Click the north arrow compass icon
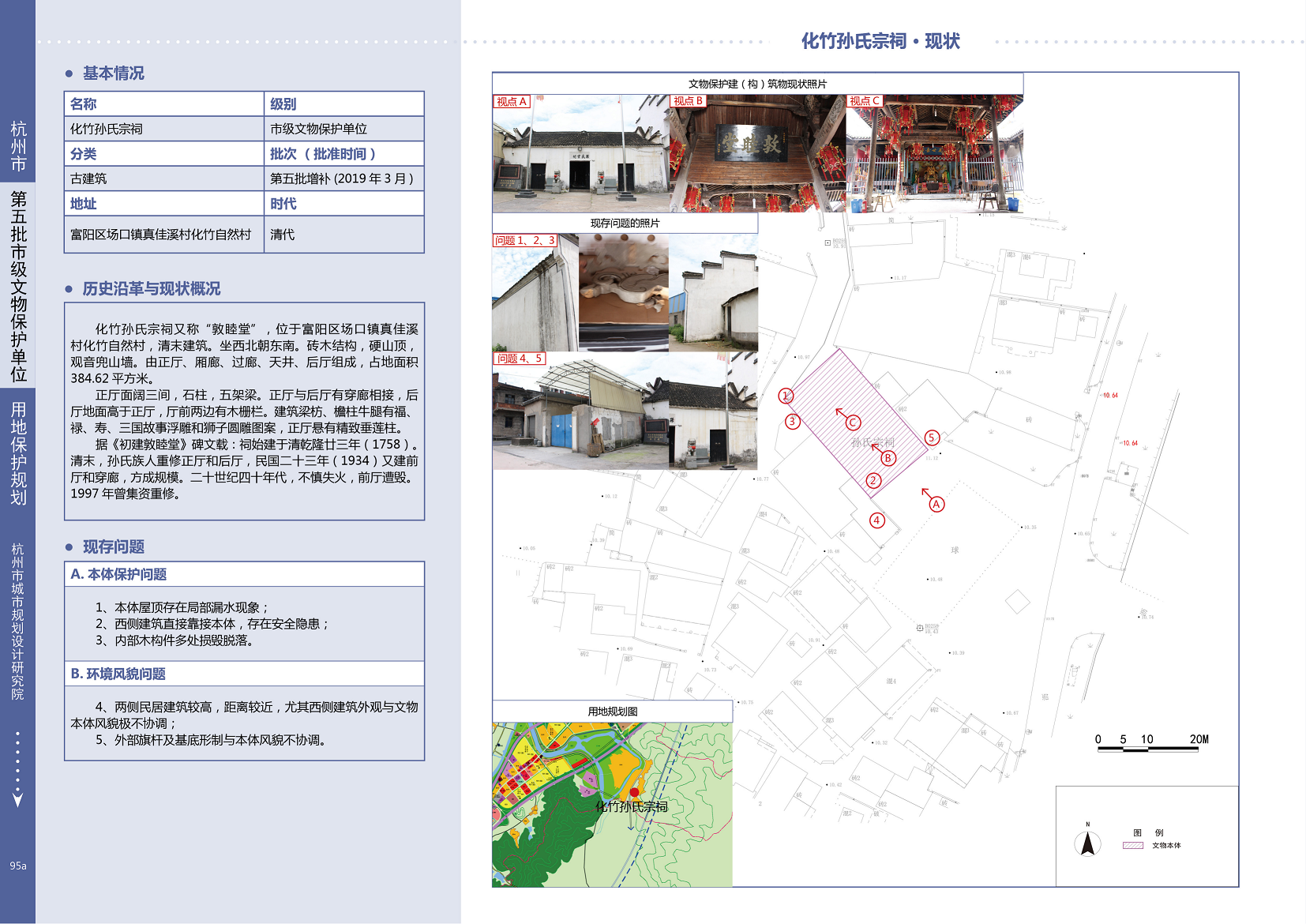 pos(1087,842)
